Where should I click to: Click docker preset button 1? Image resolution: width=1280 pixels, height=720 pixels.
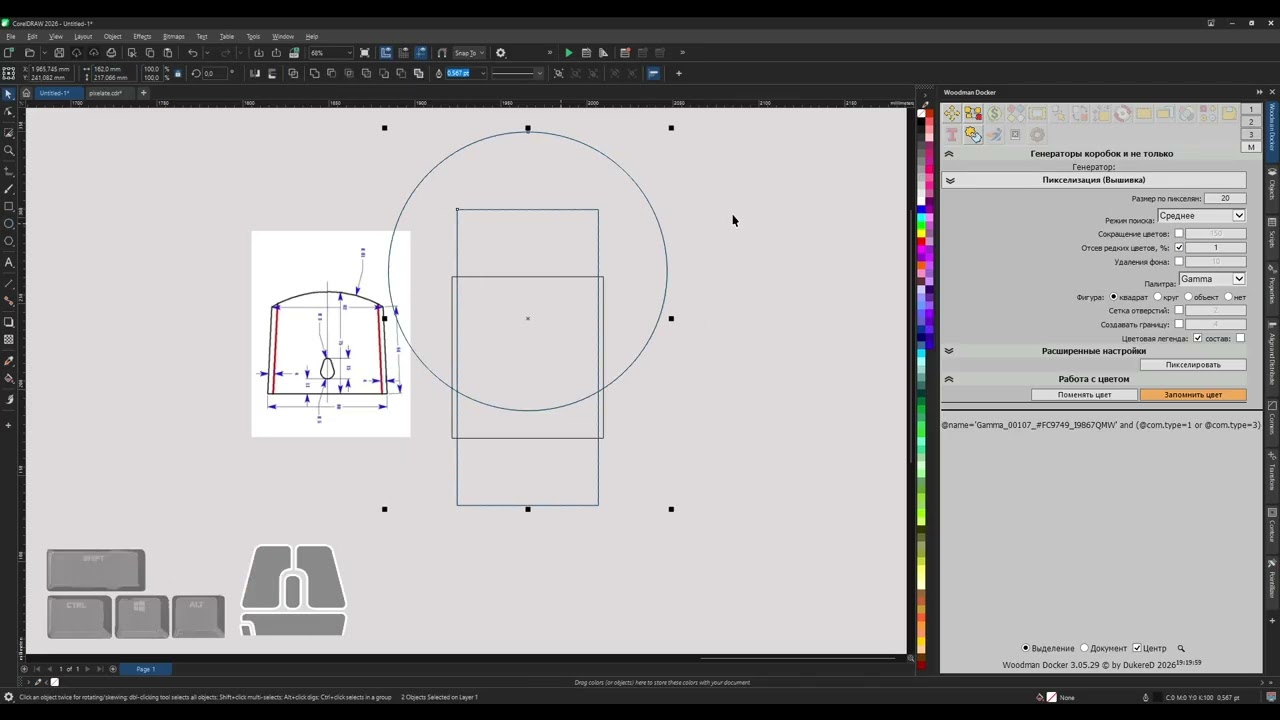[1251, 109]
